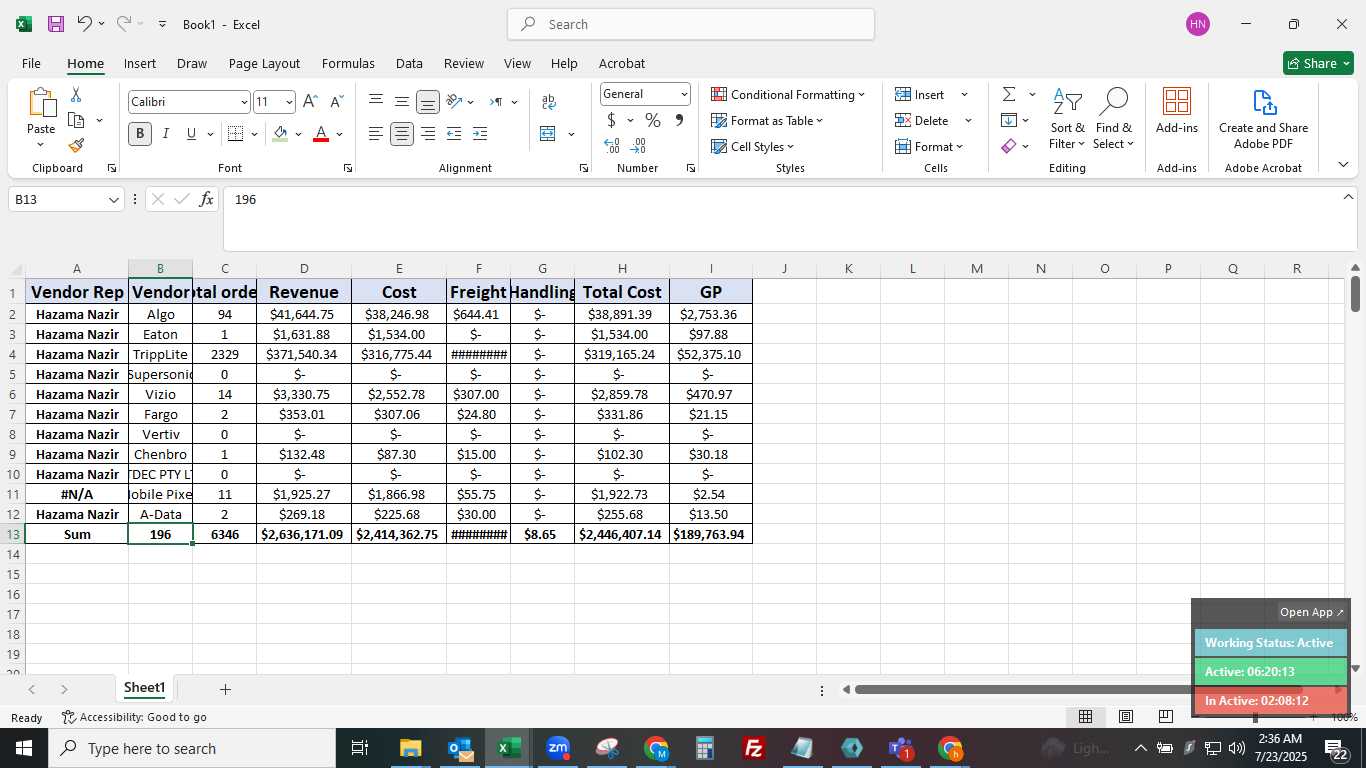
Task: Toggle Align Left
Action: [x=376, y=133]
